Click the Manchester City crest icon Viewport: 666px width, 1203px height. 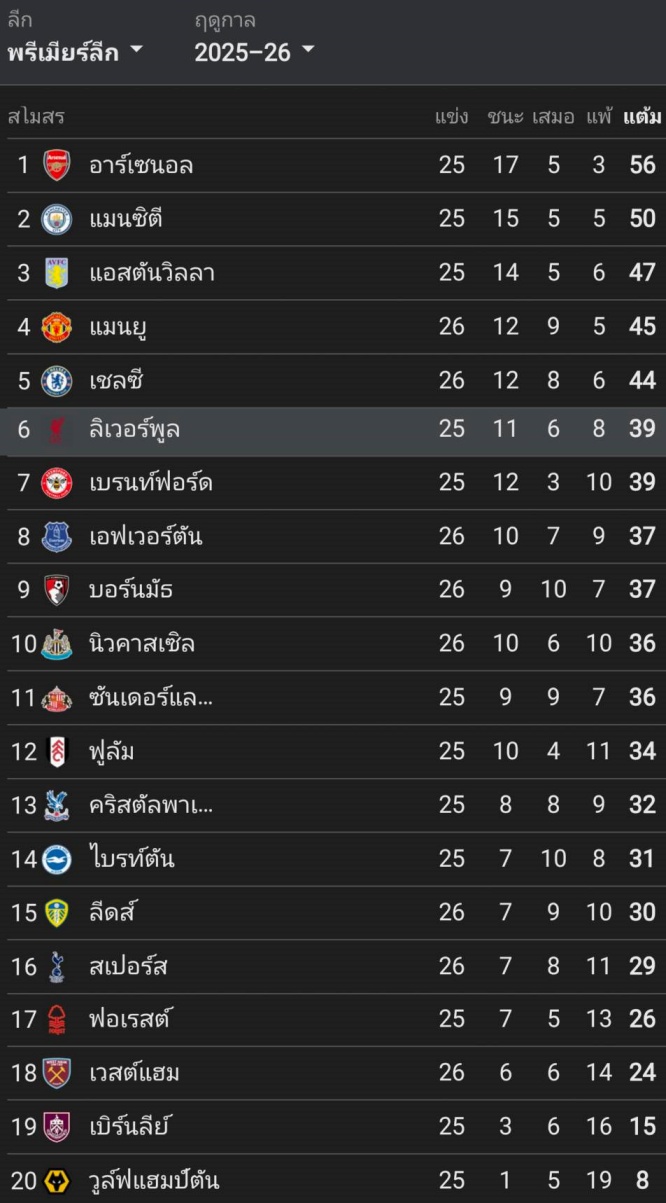pos(57,219)
